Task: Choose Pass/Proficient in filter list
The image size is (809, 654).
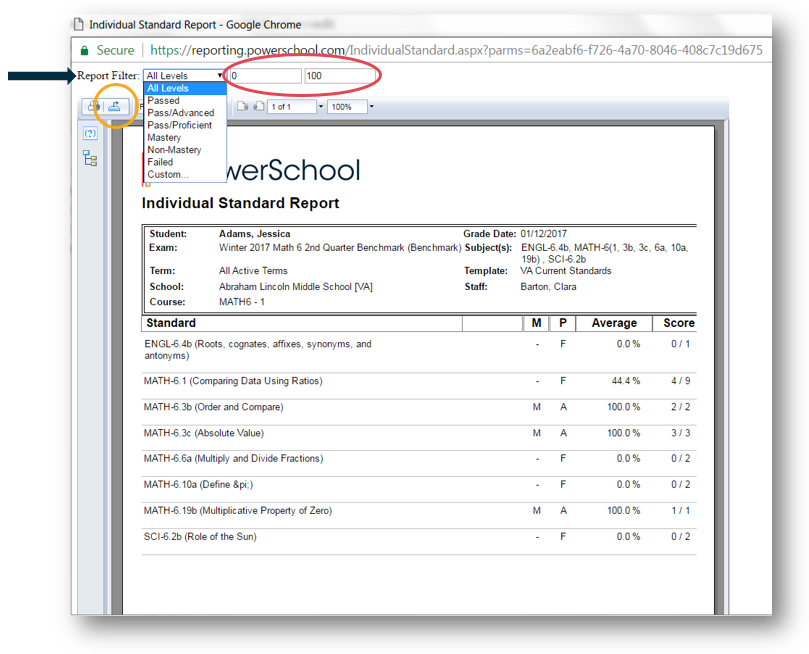Action: 185,125
